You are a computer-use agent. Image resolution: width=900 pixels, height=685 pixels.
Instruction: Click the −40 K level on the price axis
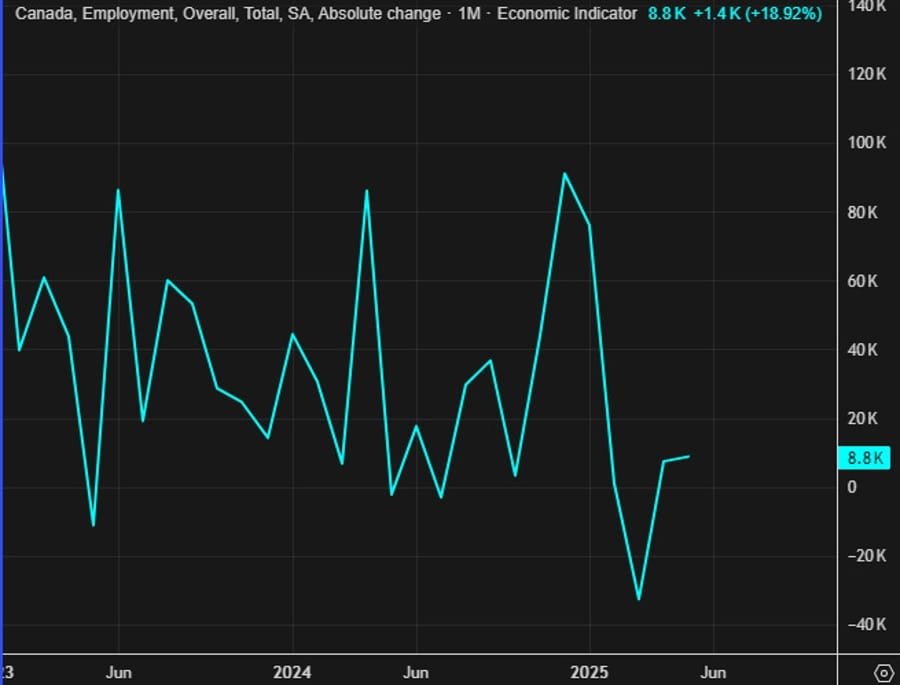pos(865,624)
